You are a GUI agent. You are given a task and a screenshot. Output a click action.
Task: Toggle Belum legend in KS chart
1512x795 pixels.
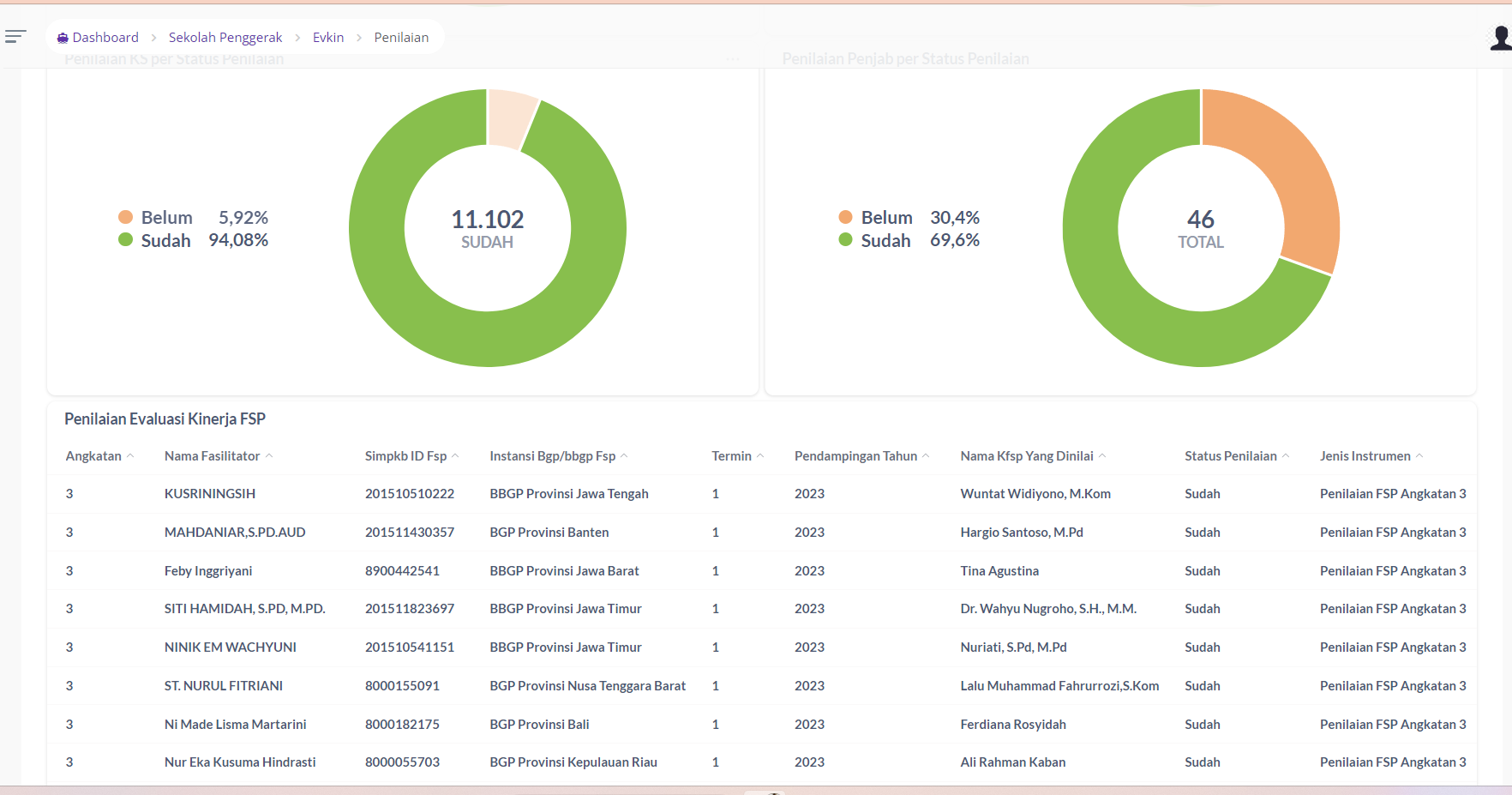click(x=193, y=218)
